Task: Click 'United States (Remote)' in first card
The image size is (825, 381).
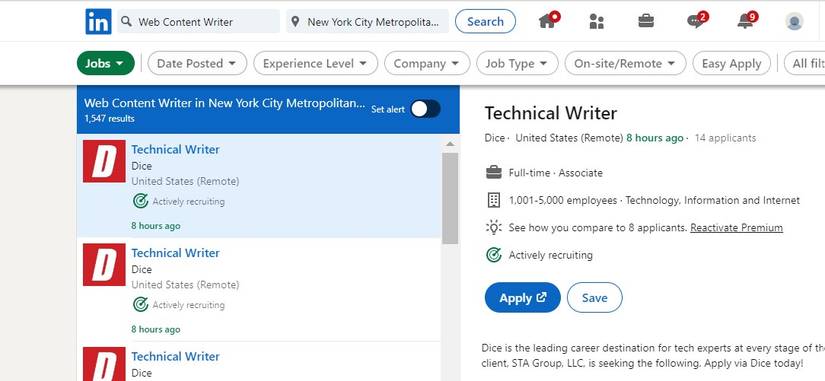Action: click(185, 182)
